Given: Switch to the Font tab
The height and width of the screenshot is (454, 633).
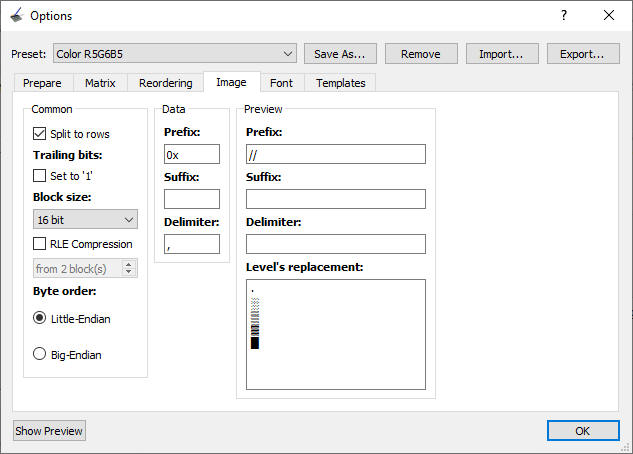Looking at the screenshot, I should point(281,83).
